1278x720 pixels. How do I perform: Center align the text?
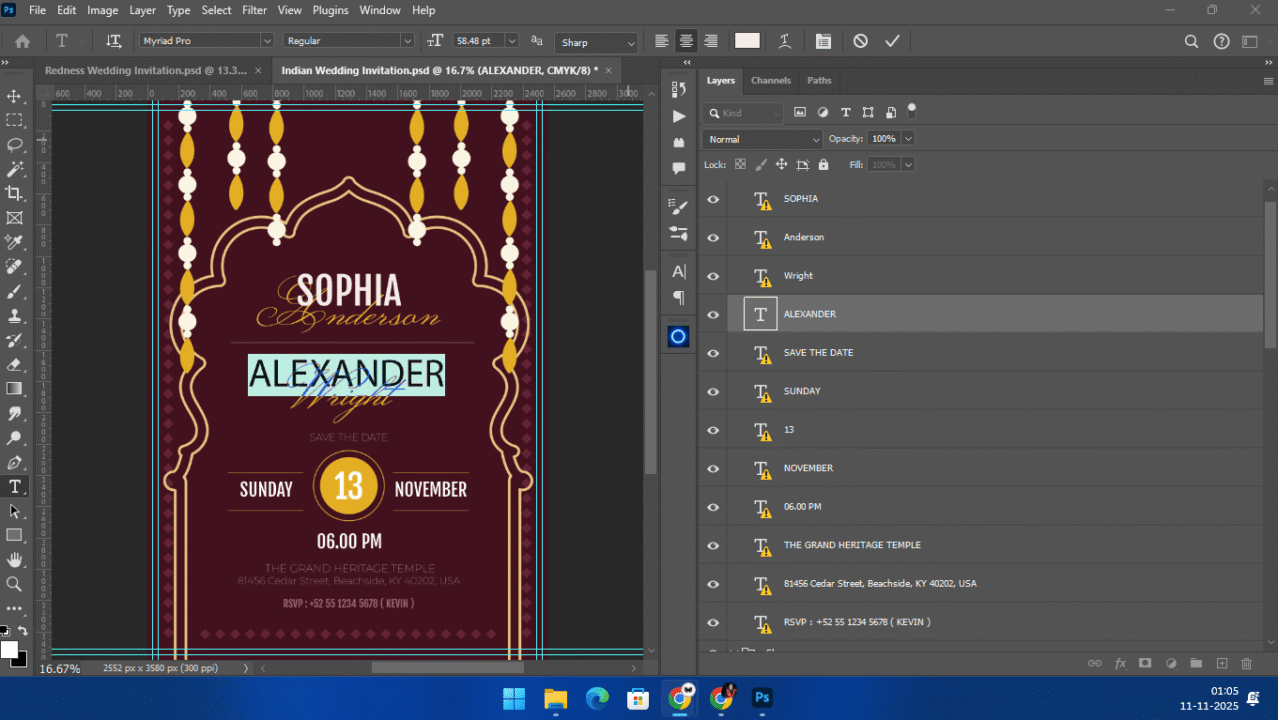[686, 41]
